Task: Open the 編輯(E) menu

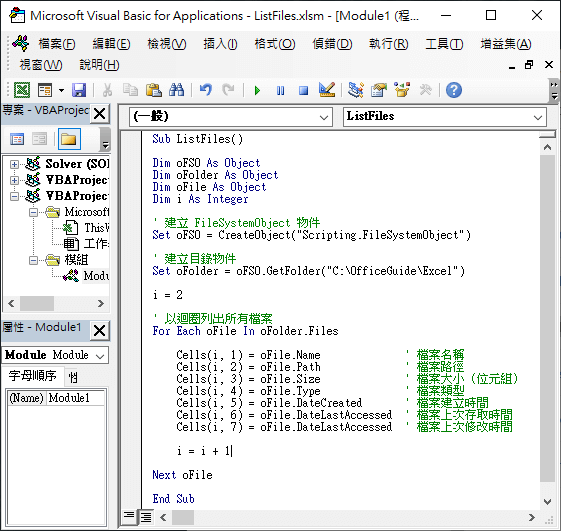Action: point(111,44)
